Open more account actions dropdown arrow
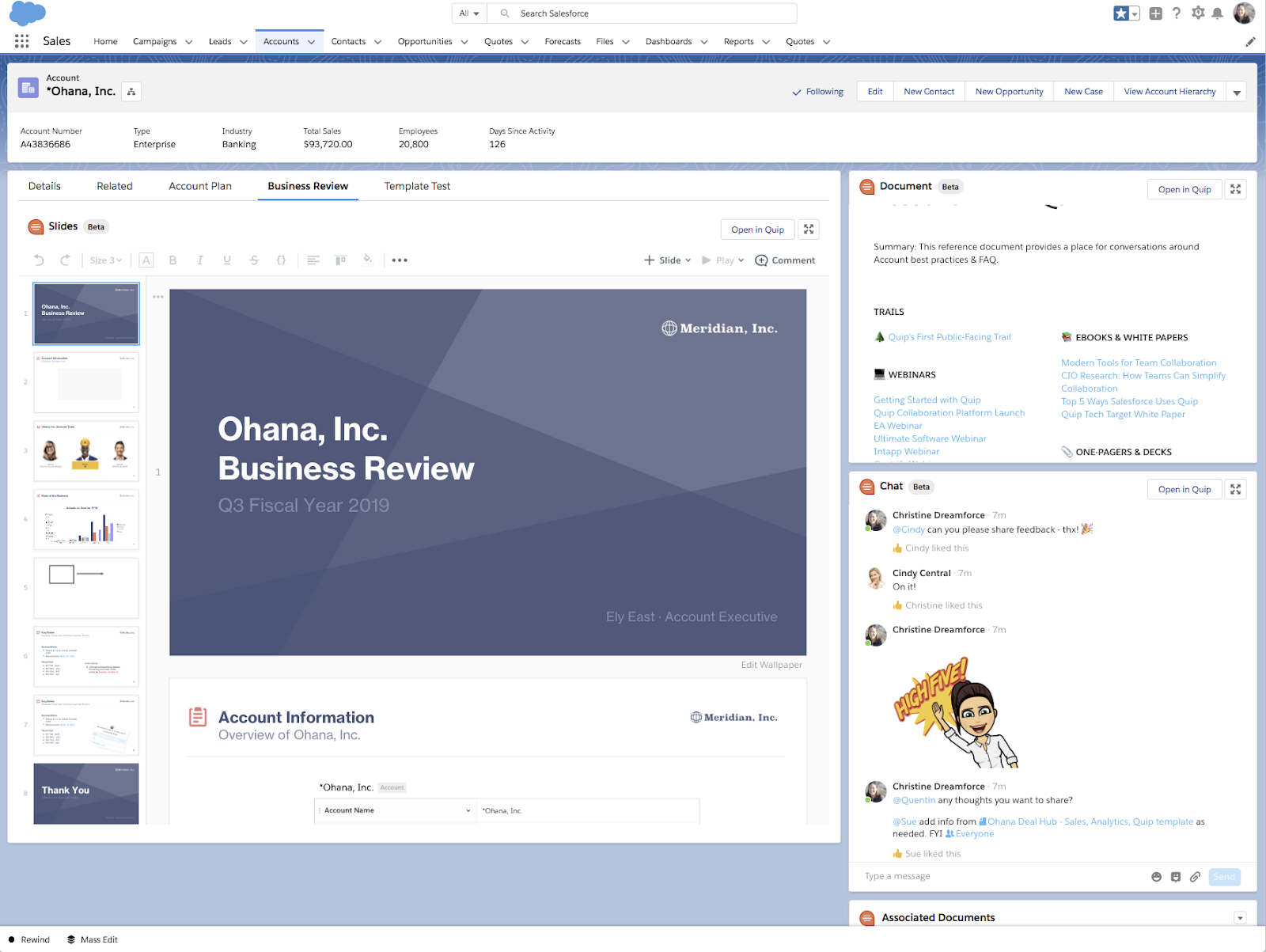The image size is (1266, 952). coord(1236,92)
